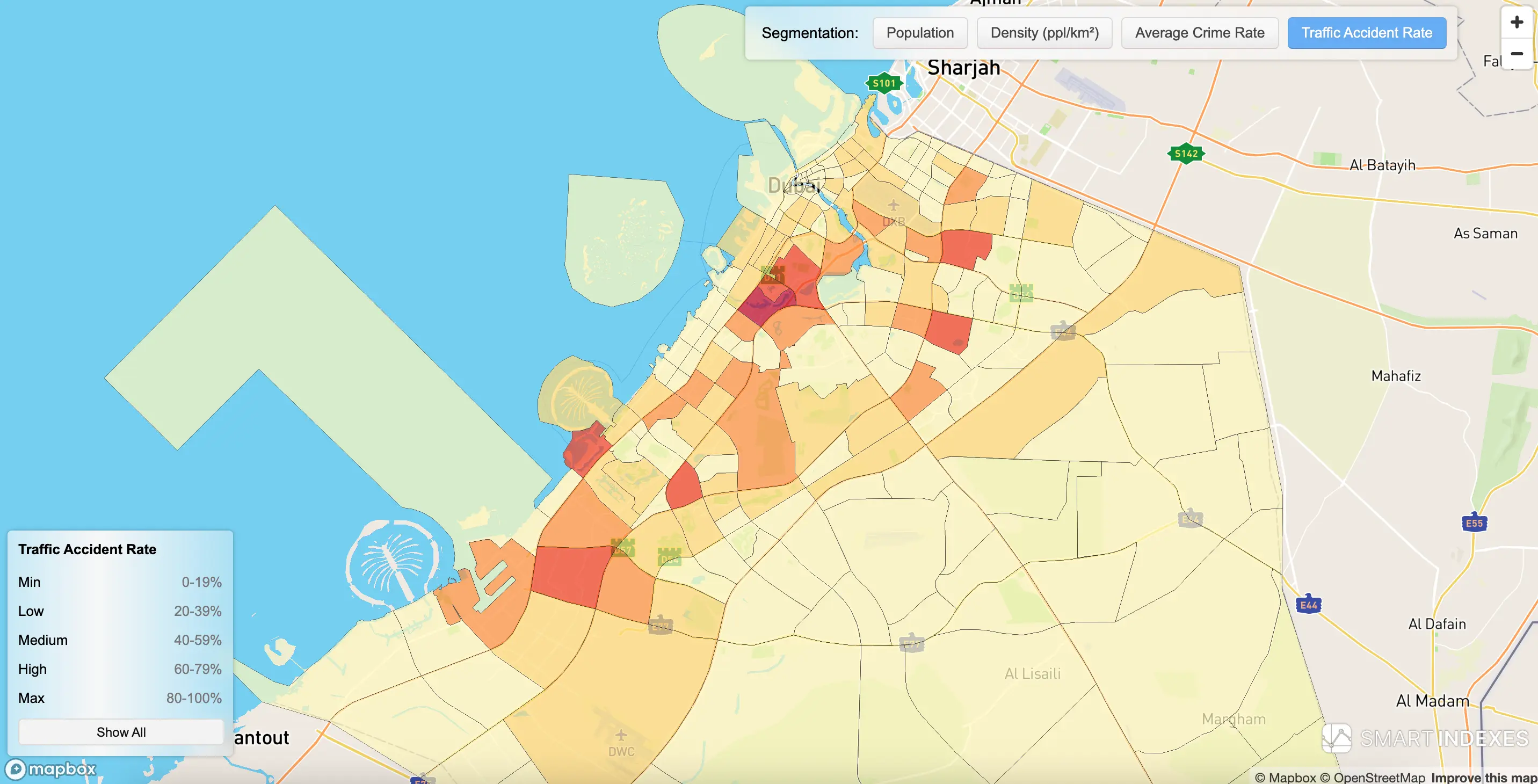Switch to Average Crime Rate segmentation
Image resolution: width=1538 pixels, height=784 pixels.
[x=1200, y=33]
